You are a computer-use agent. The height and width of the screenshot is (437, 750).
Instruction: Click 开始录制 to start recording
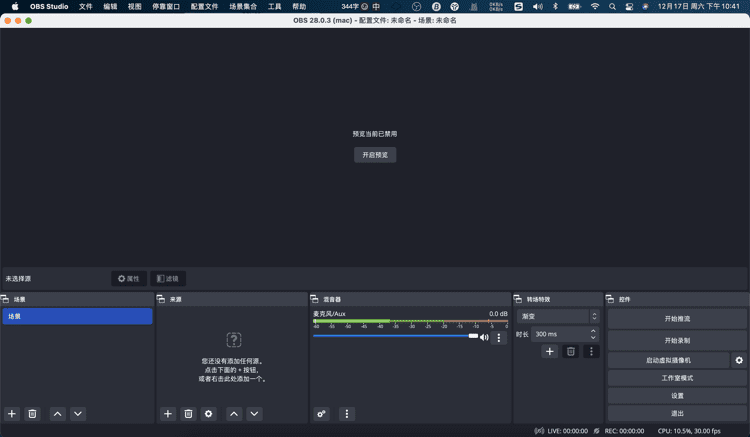(677, 340)
